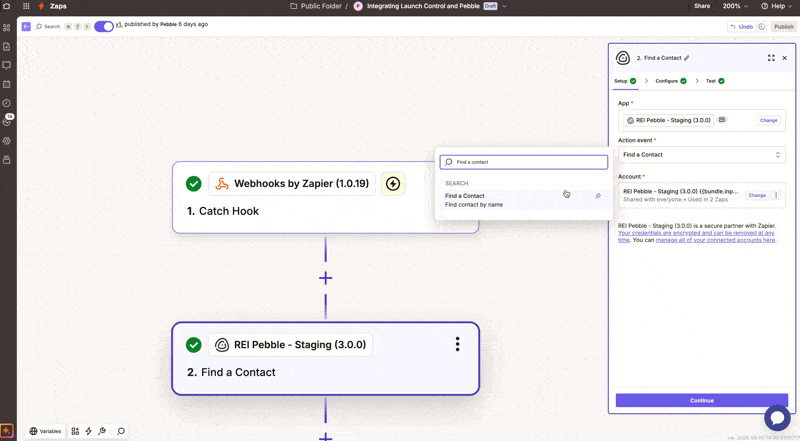Select the Webhooks Catch Hook step
Screen dimensions: 800x441
point(326,198)
